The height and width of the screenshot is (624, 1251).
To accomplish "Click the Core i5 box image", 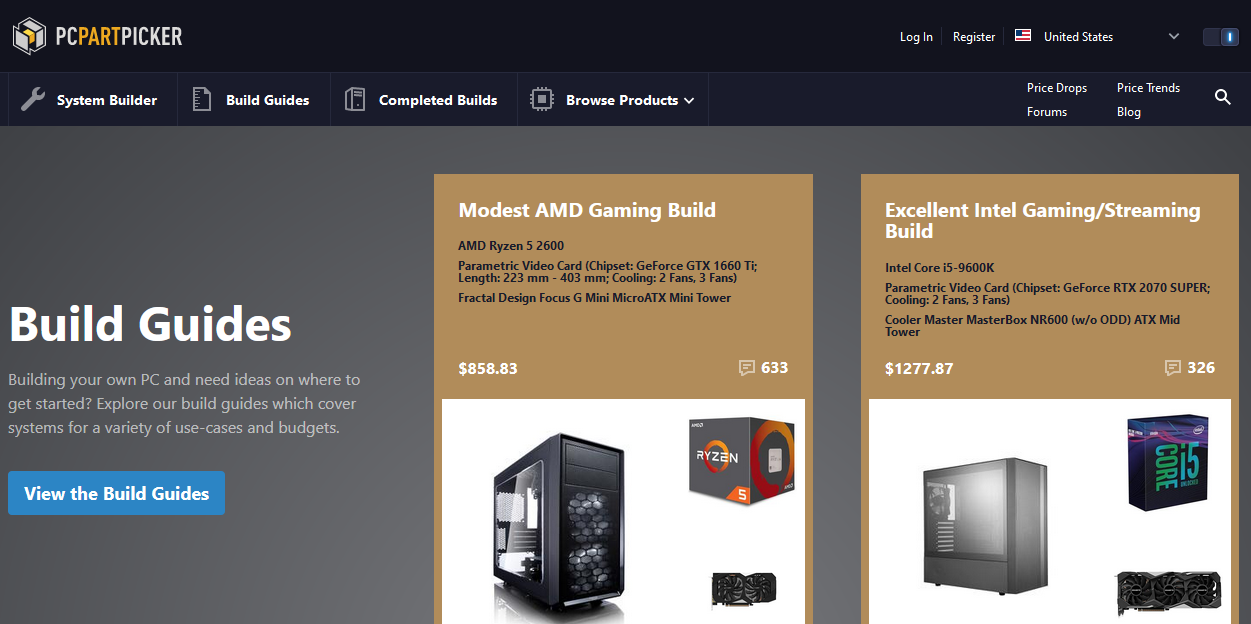I will (x=1168, y=462).
